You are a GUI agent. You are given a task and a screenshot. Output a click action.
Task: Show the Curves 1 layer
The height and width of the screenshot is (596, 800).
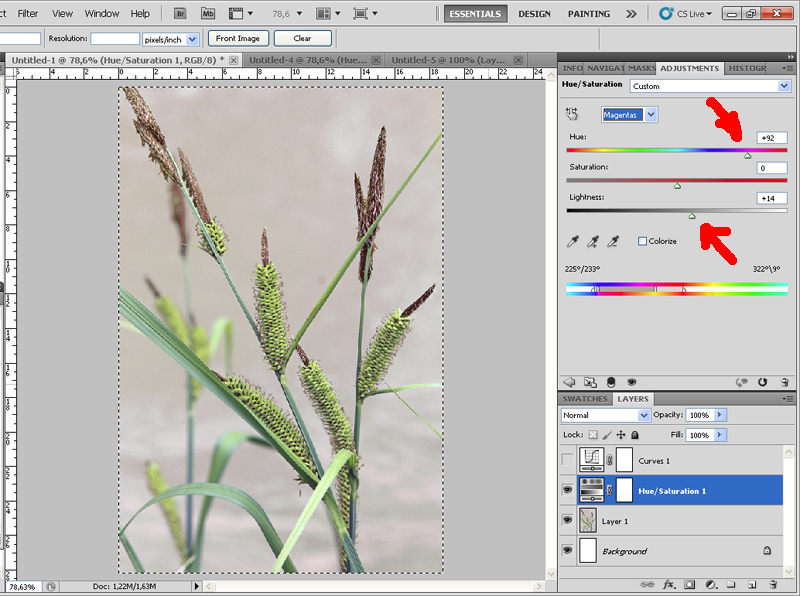pyautogui.click(x=567, y=459)
